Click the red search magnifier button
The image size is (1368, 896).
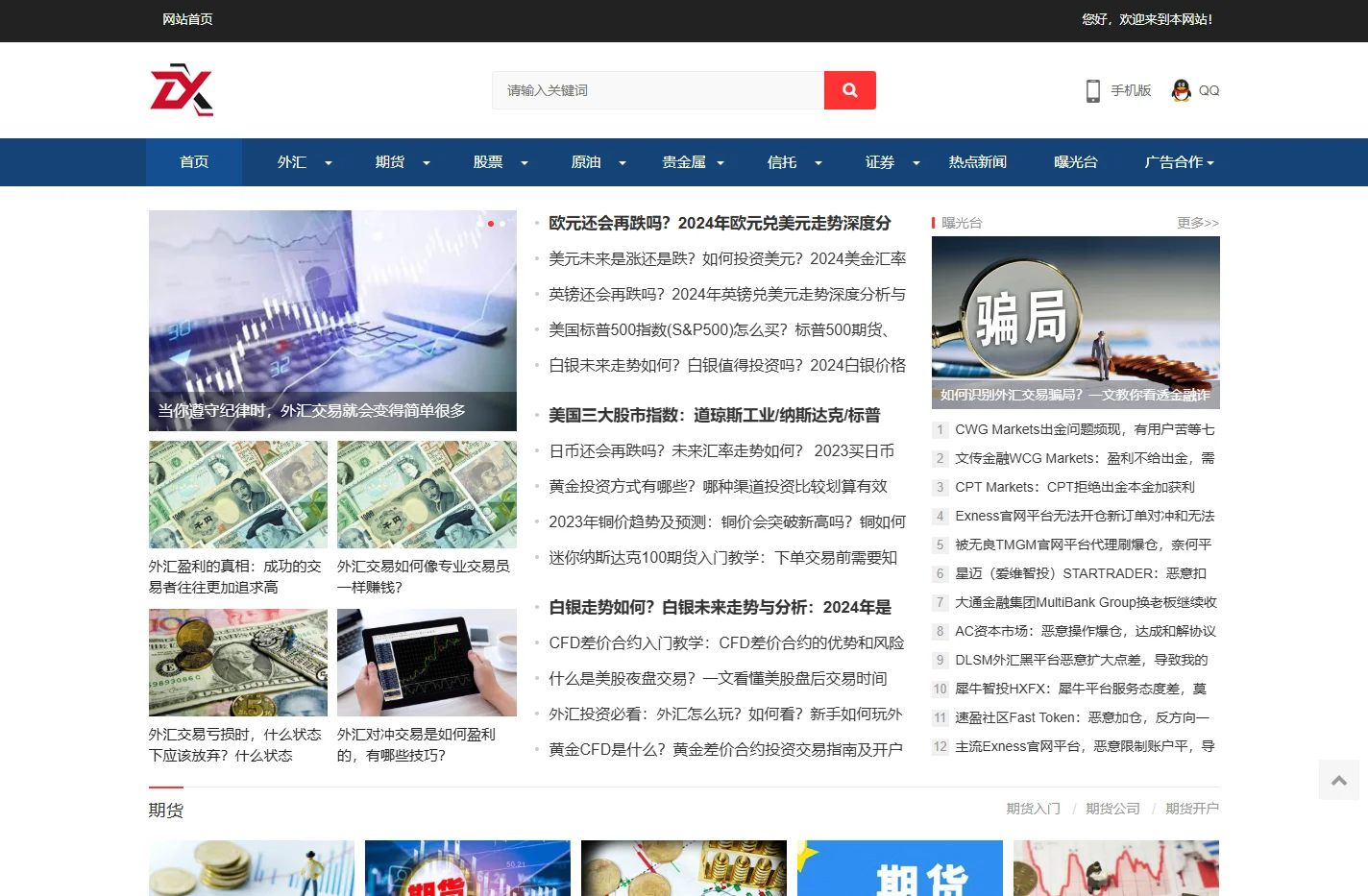(x=849, y=90)
